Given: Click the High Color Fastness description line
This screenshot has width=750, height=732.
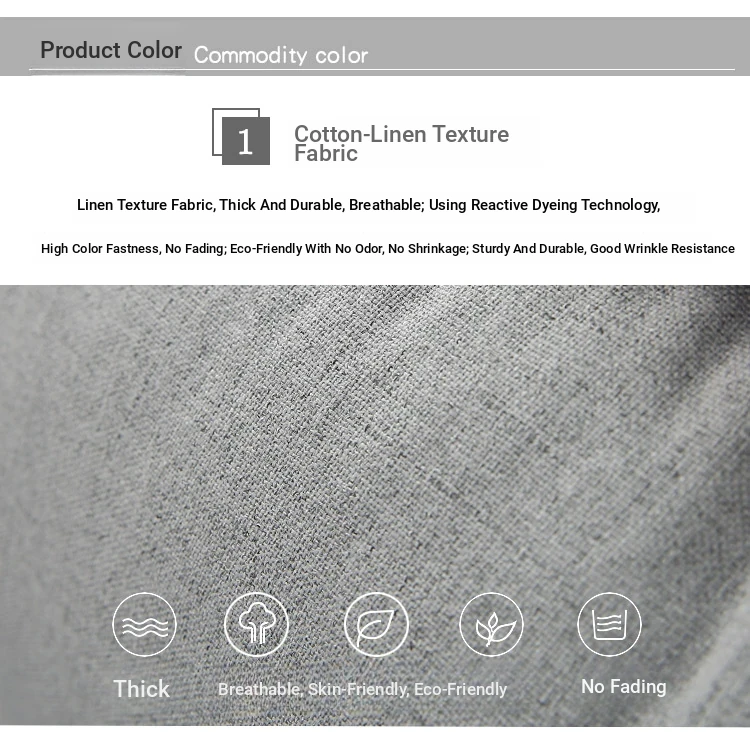Looking at the screenshot, I should point(388,249).
